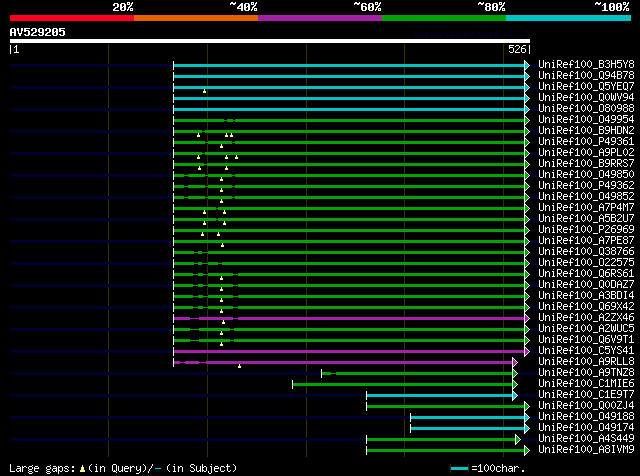This screenshot has height=476, width=640.
Task: Open the UniRef100_O80988 hit label
Action: 586,109
